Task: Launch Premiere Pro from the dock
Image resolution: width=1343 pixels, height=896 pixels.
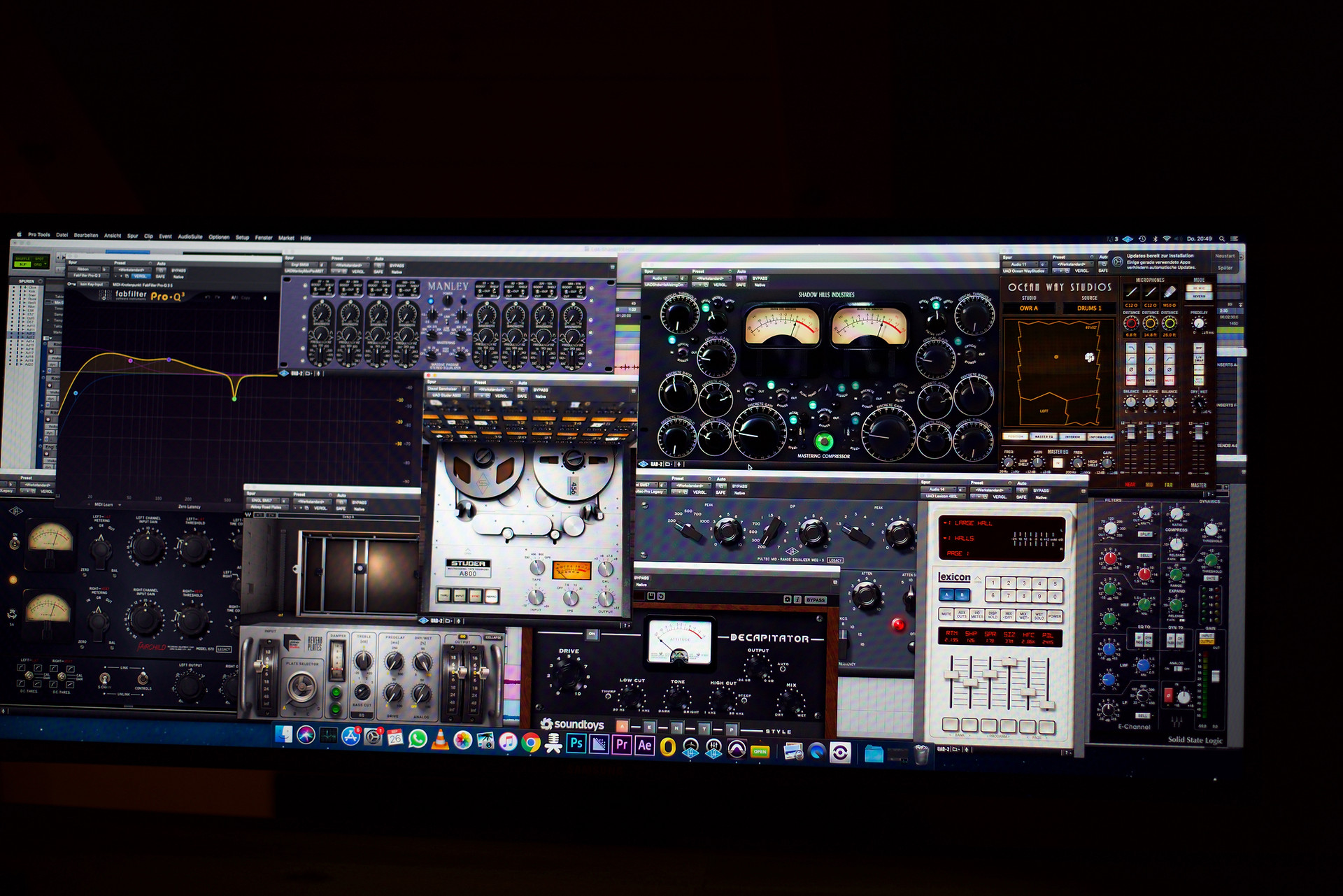Action: (621, 745)
